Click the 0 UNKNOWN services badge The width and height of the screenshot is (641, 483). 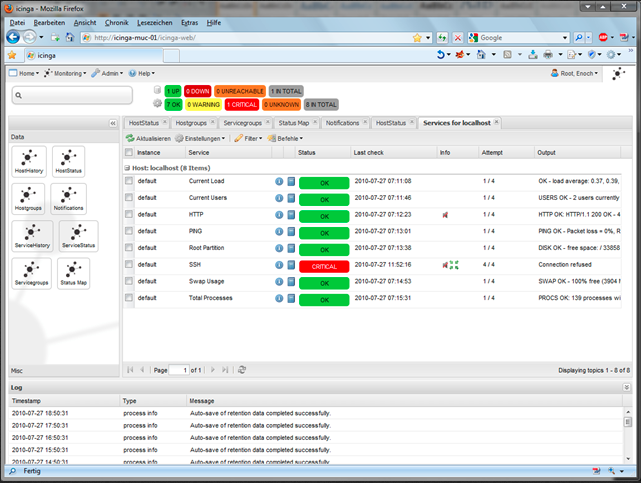click(x=282, y=105)
